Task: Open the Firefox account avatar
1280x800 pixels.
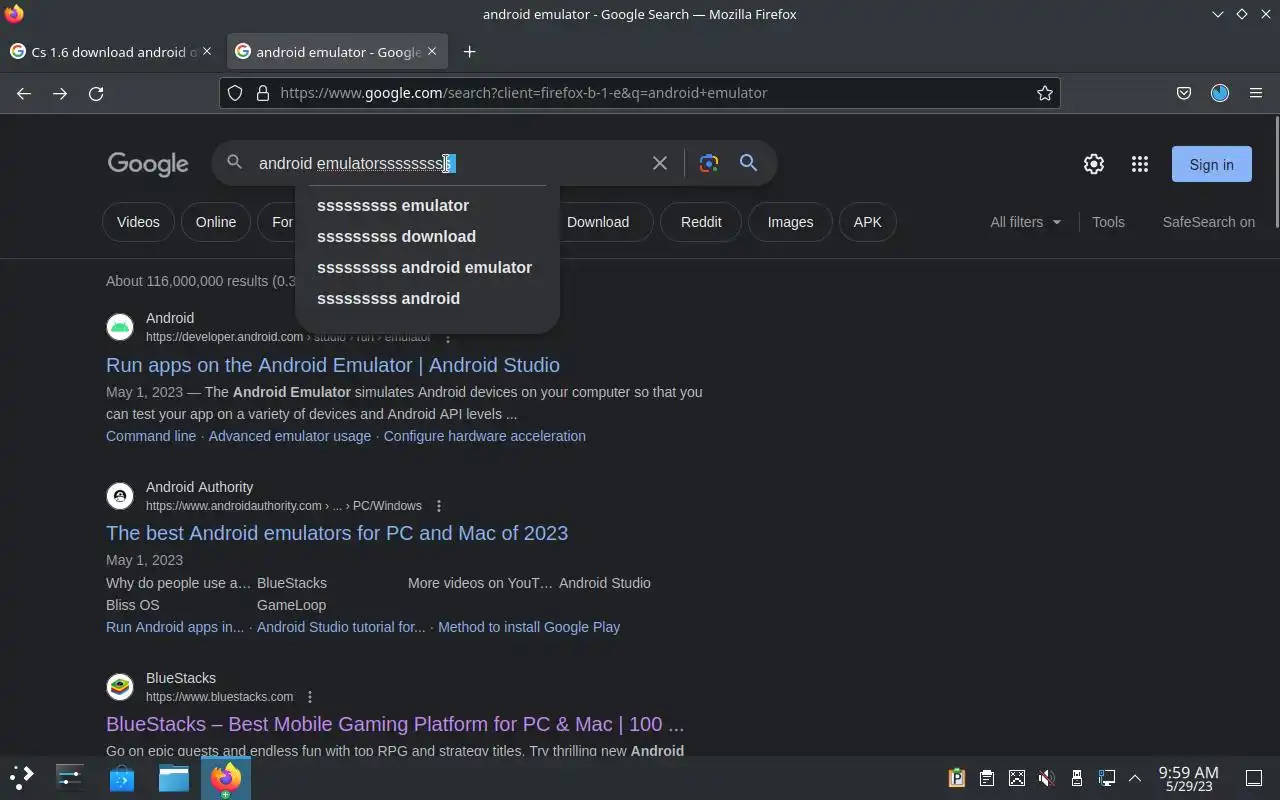Action: coord(1220,93)
